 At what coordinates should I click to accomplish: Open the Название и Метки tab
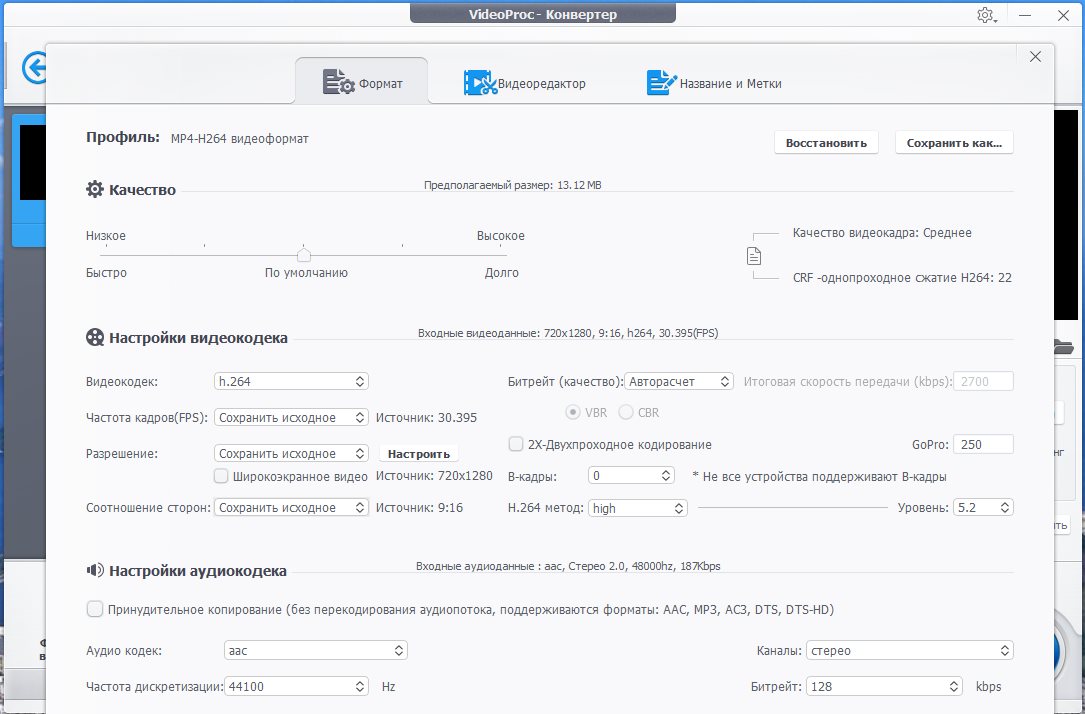(714, 83)
